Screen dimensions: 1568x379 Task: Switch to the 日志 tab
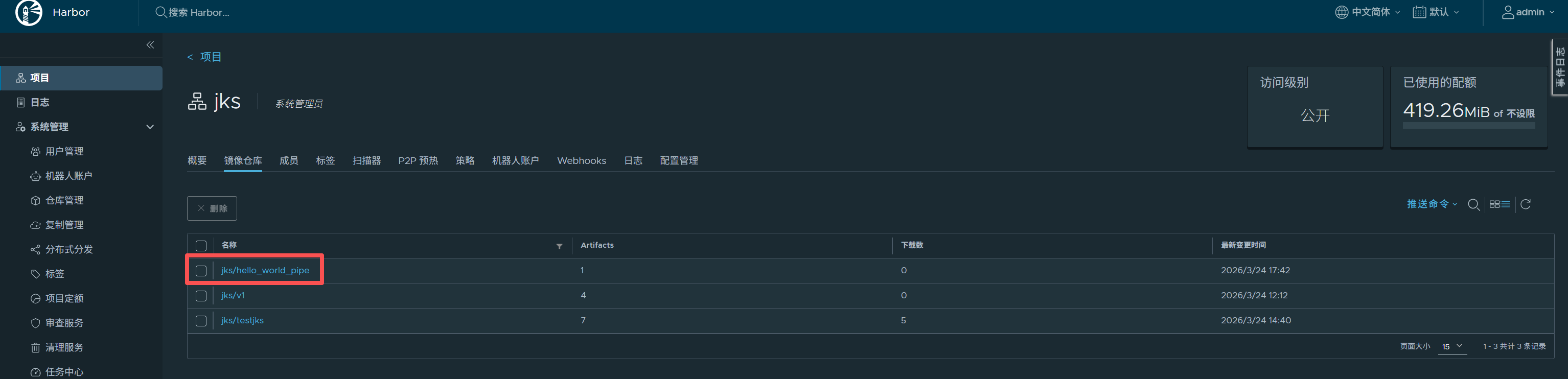633,160
